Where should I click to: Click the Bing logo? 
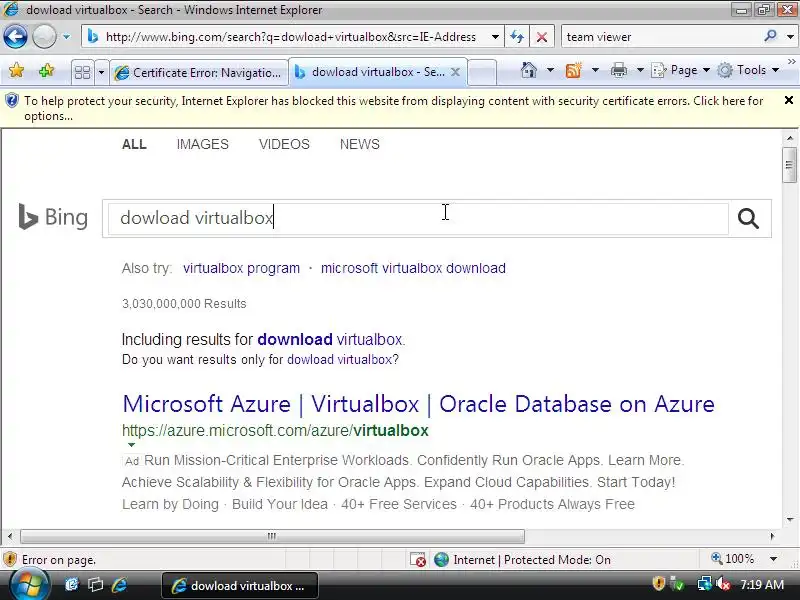[x=53, y=217]
